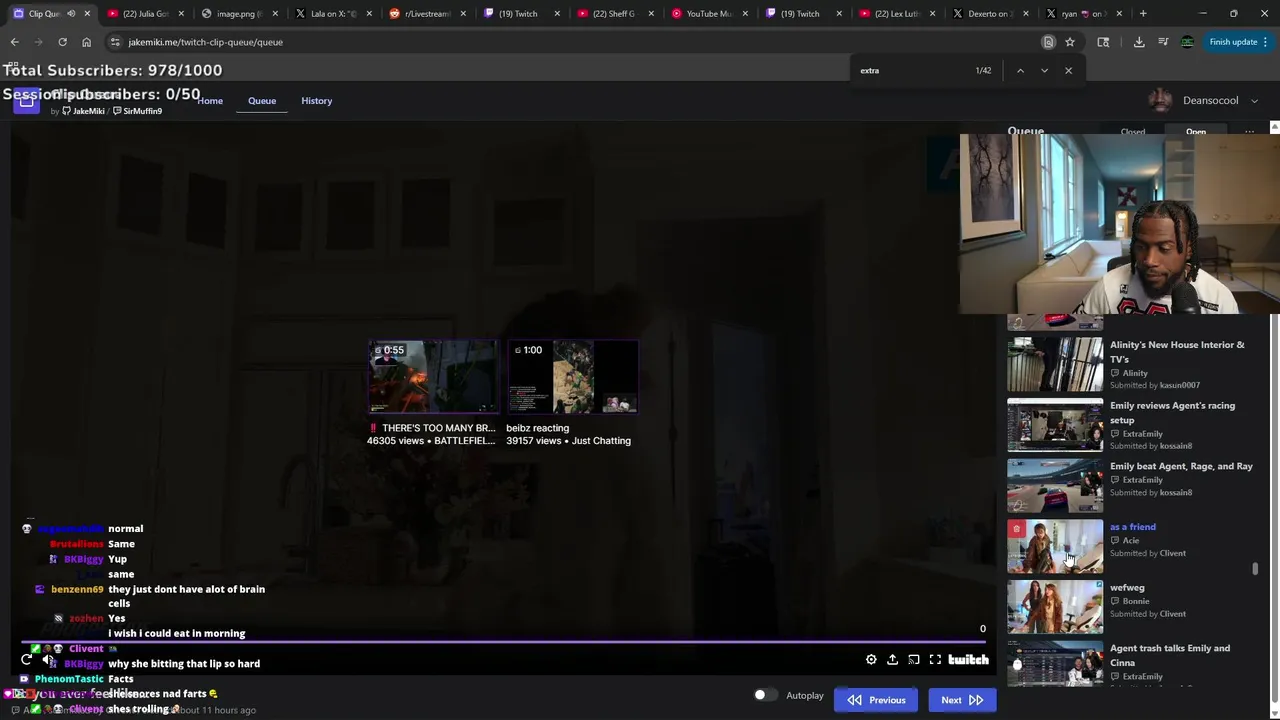The height and width of the screenshot is (720, 1280).
Task: Click the replay icon under the video
Action: click(x=26, y=659)
